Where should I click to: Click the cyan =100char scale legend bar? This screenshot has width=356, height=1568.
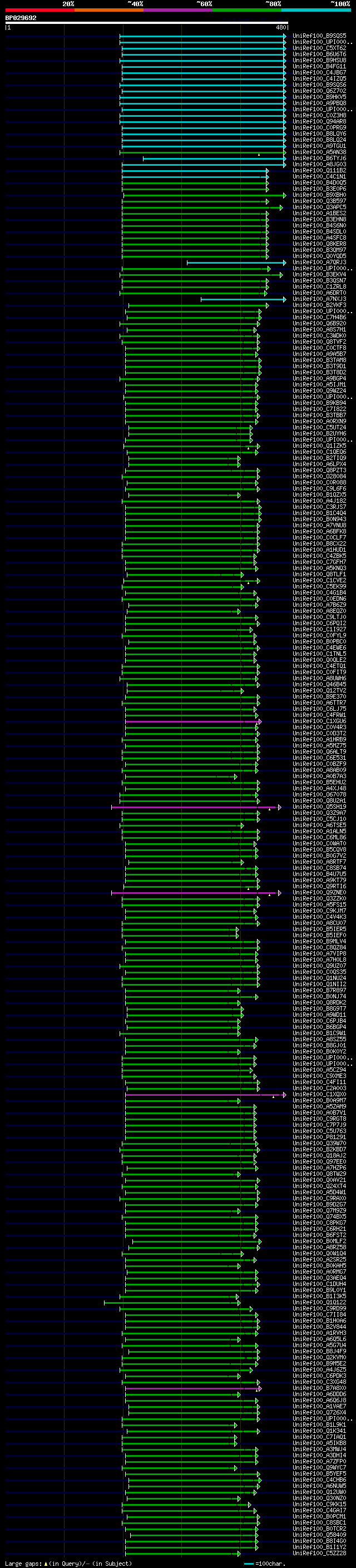249,1564
